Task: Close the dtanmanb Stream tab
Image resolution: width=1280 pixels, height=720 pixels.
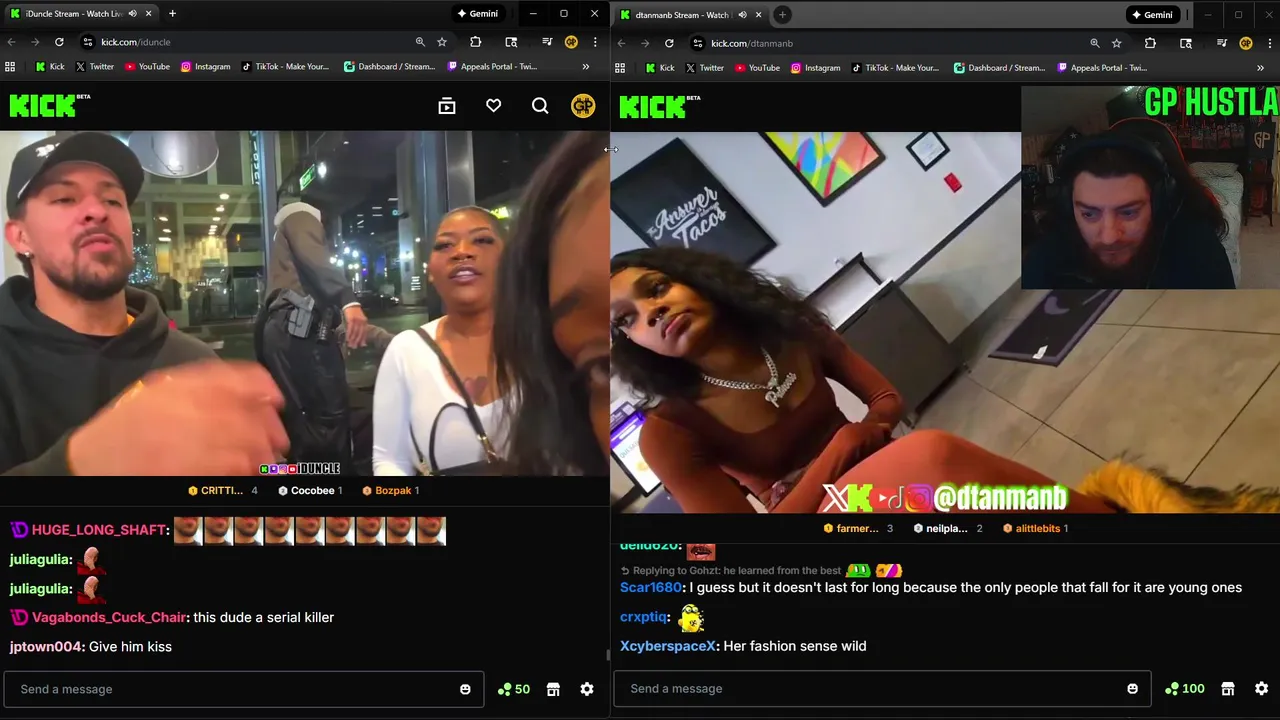Action: click(758, 15)
